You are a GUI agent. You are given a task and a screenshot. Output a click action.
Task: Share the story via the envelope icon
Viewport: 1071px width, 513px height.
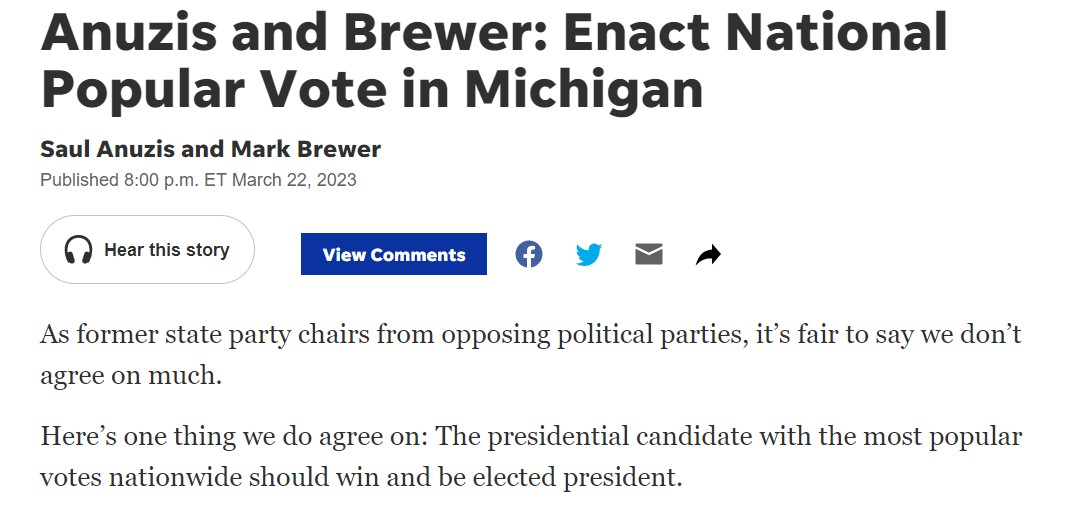[x=649, y=254]
